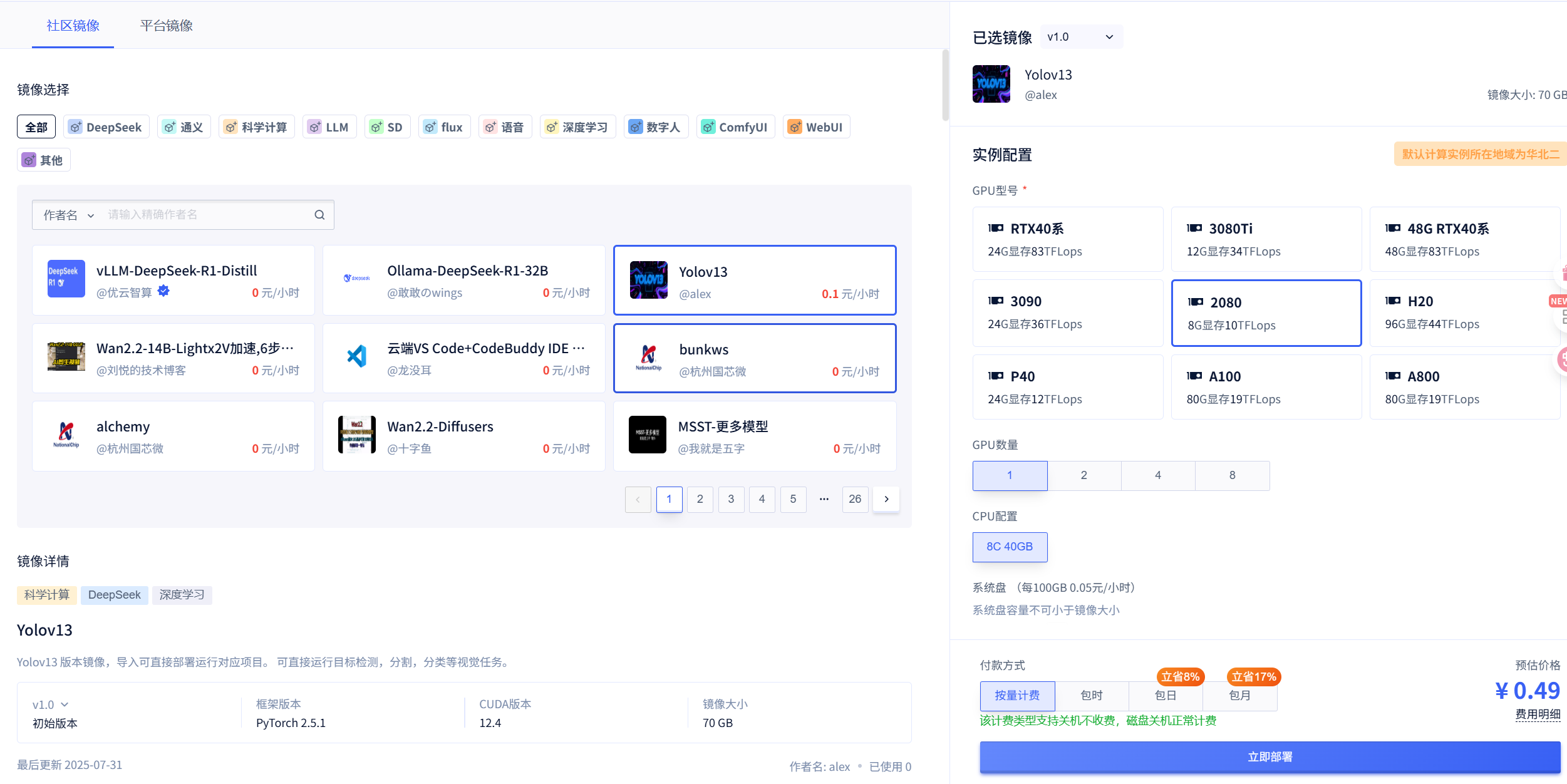Jump to page 26 of image list

tap(855, 499)
